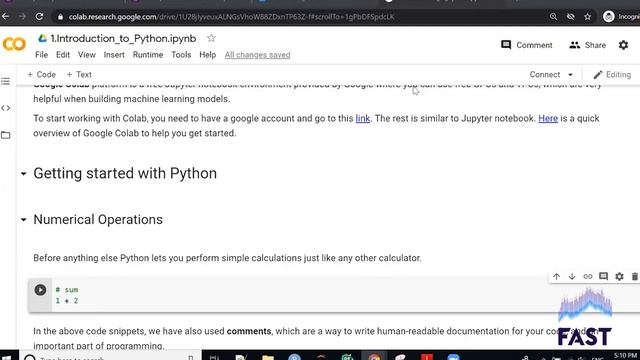Go forward in the browser
This screenshot has width=640, height=360.
tap(22, 17)
